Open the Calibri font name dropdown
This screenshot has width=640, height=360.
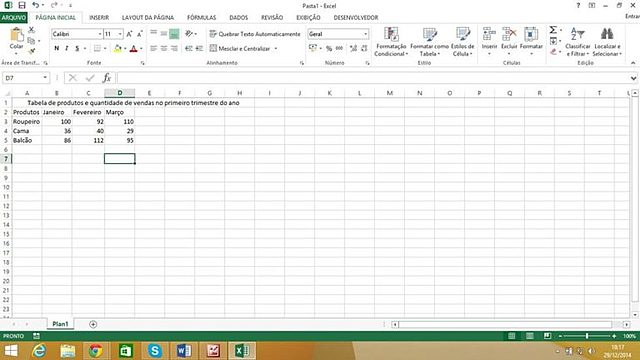coord(99,34)
